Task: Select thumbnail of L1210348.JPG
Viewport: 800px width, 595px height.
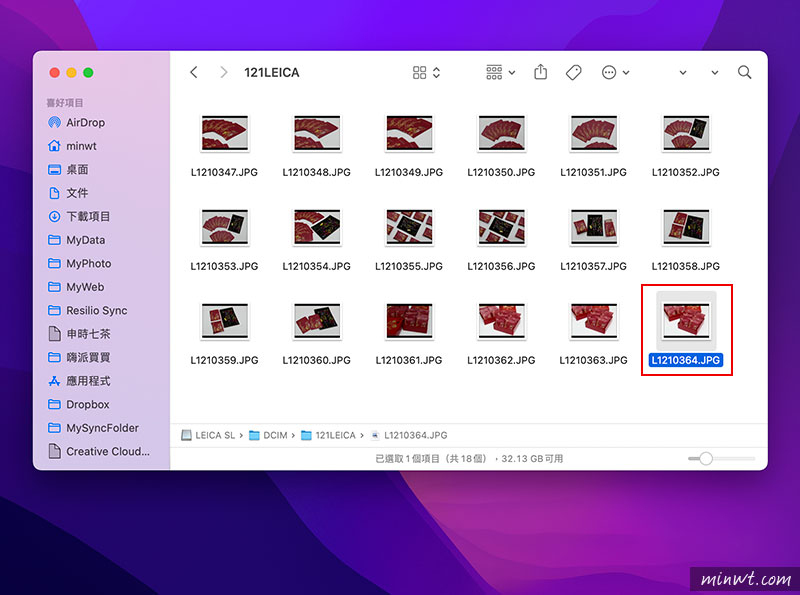Action: 317,133
